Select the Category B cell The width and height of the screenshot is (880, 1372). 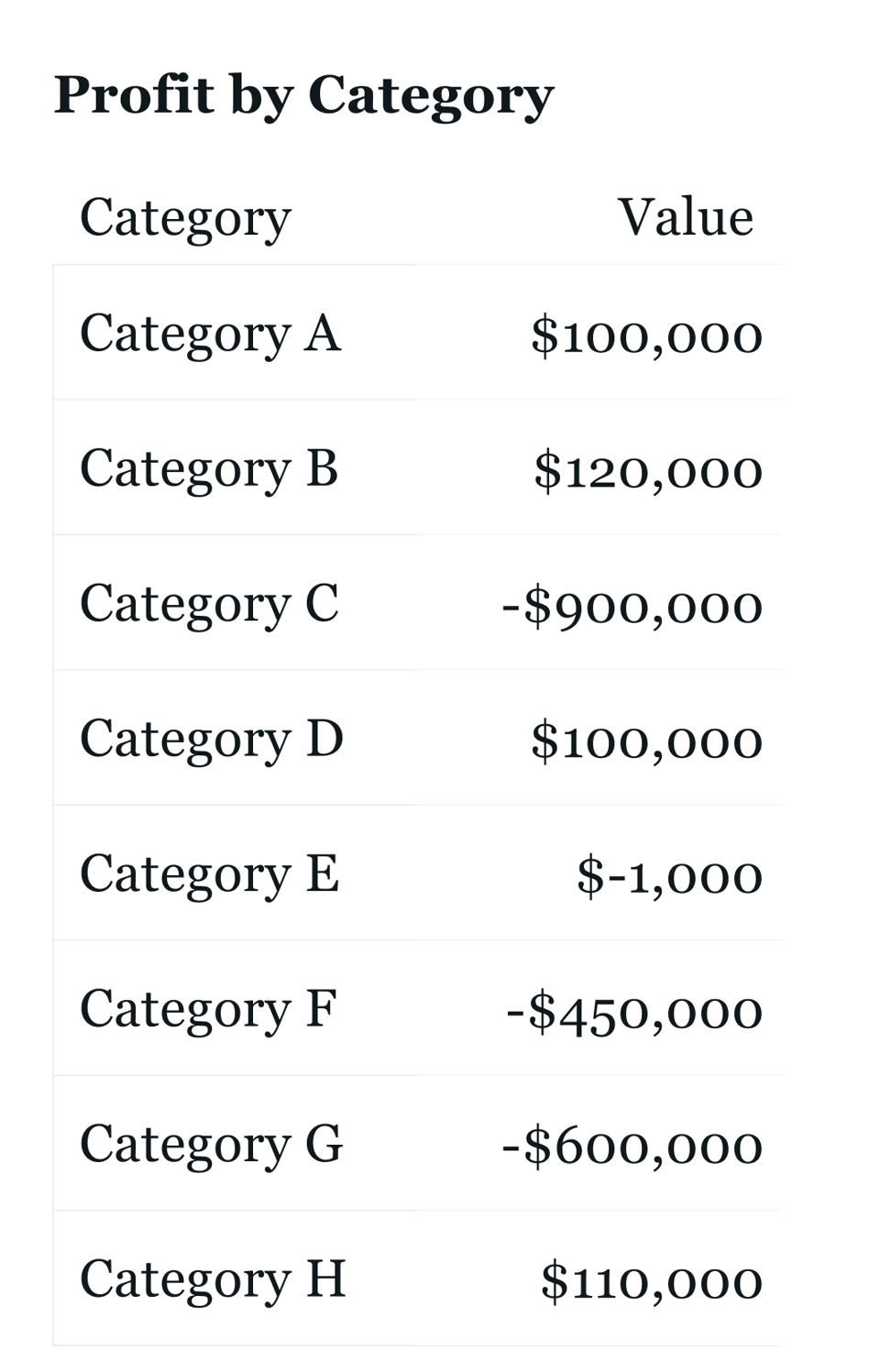coord(209,468)
